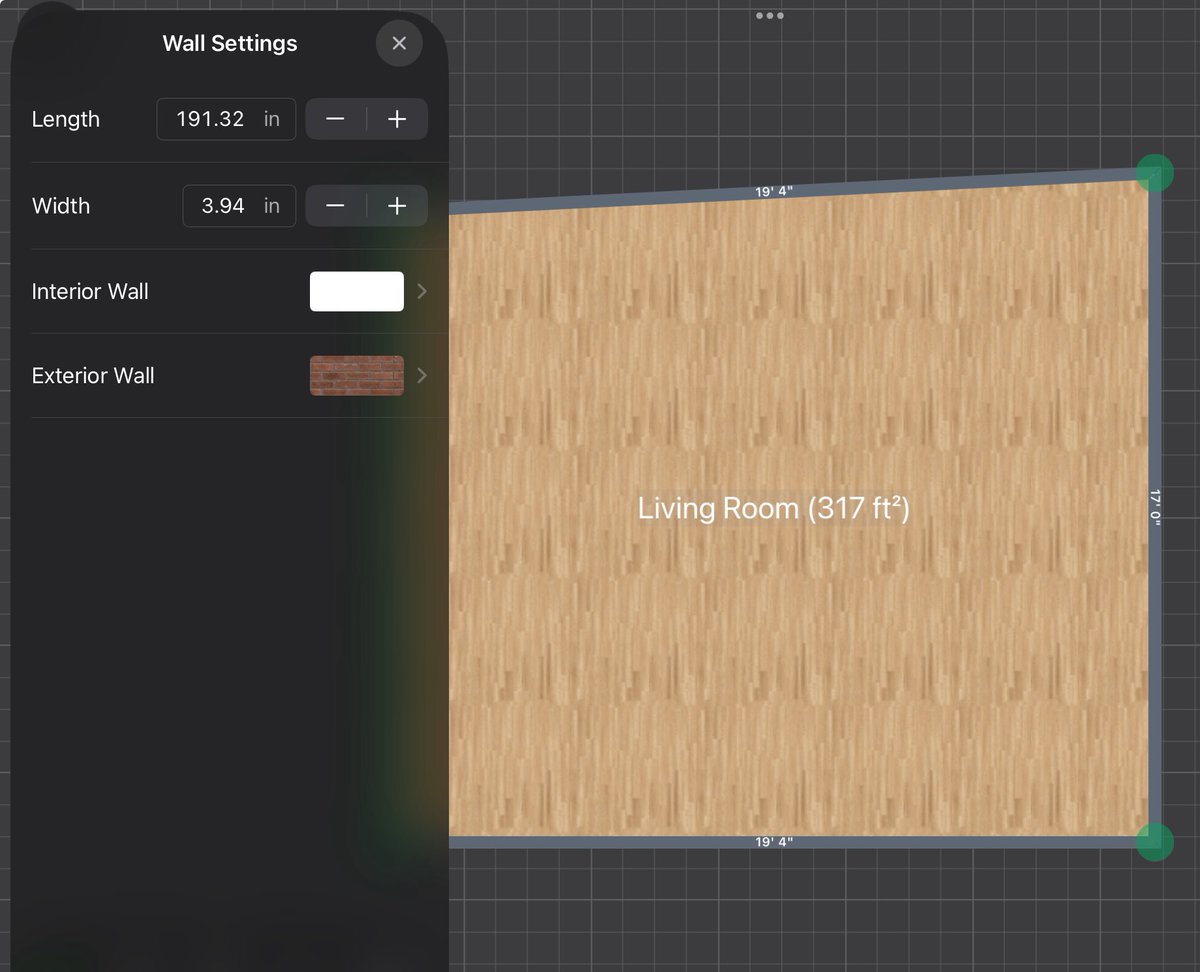Select the bottom-right green wall corner handle
The height and width of the screenshot is (972, 1200).
[1155, 841]
